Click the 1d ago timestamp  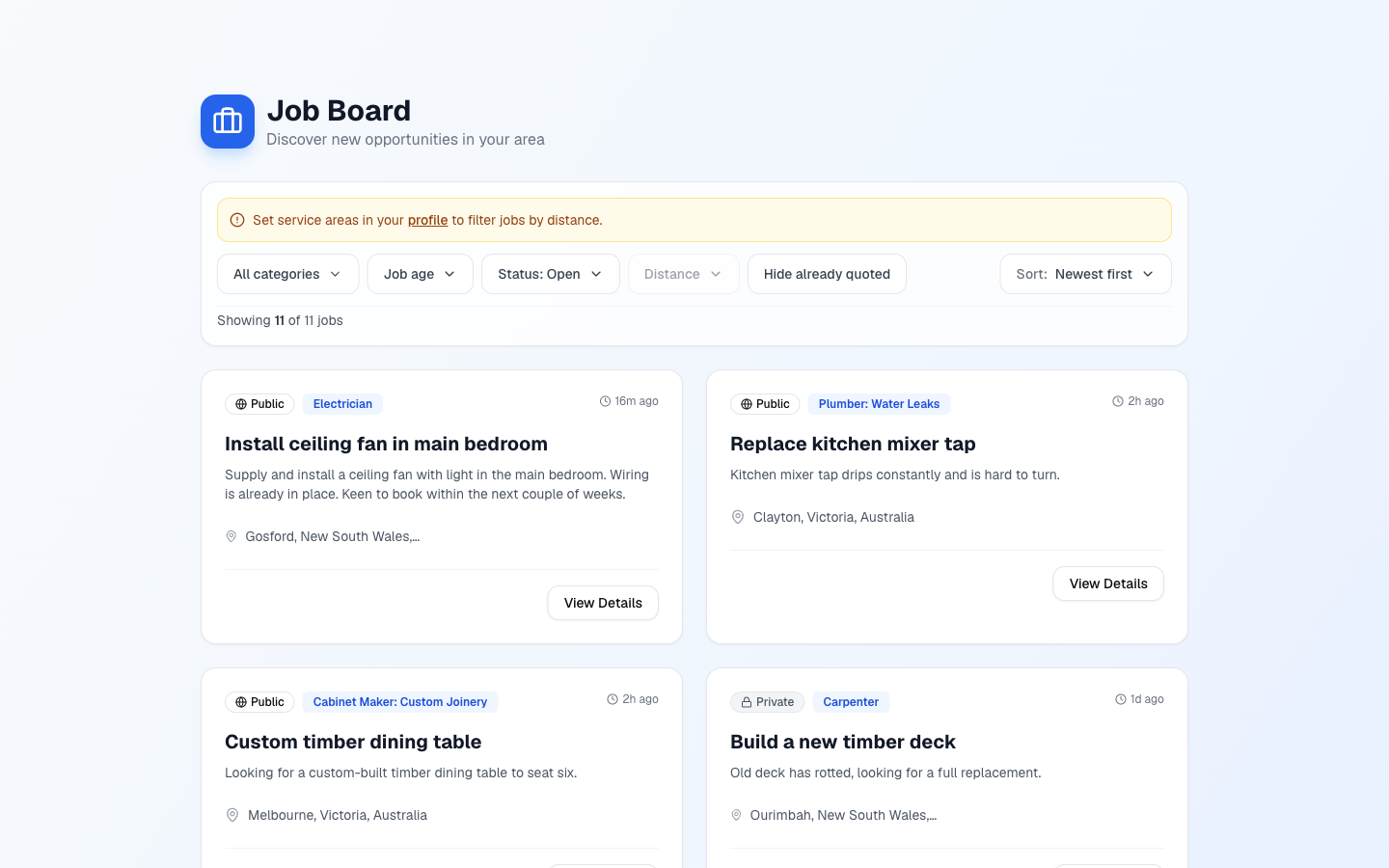(x=1147, y=699)
